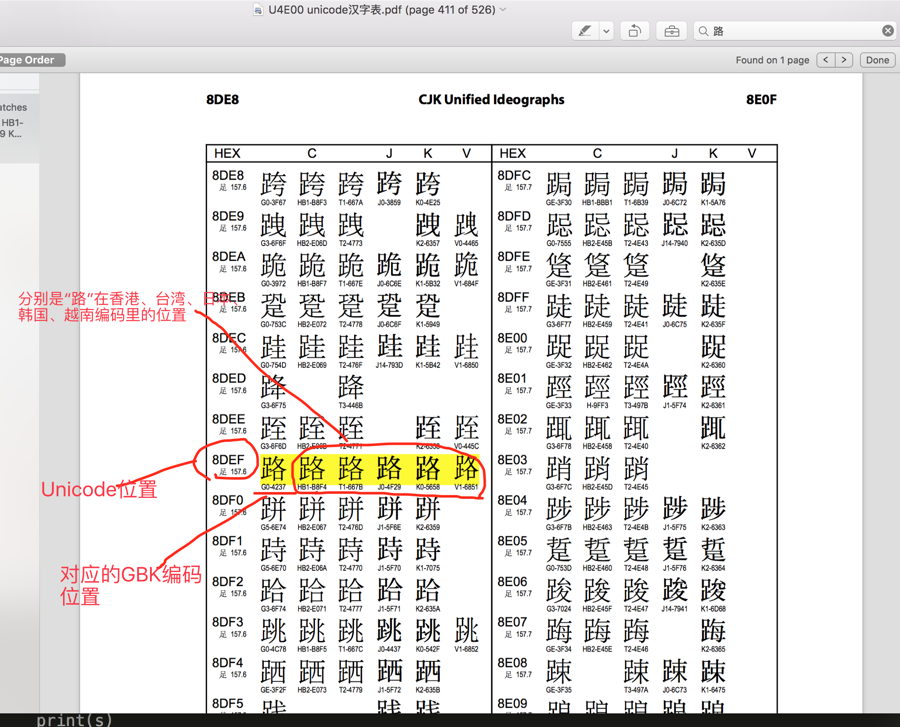Select the highlight pen tool
Image resolution: width=900 pixels, height=727 pixels.
(585, 31)
